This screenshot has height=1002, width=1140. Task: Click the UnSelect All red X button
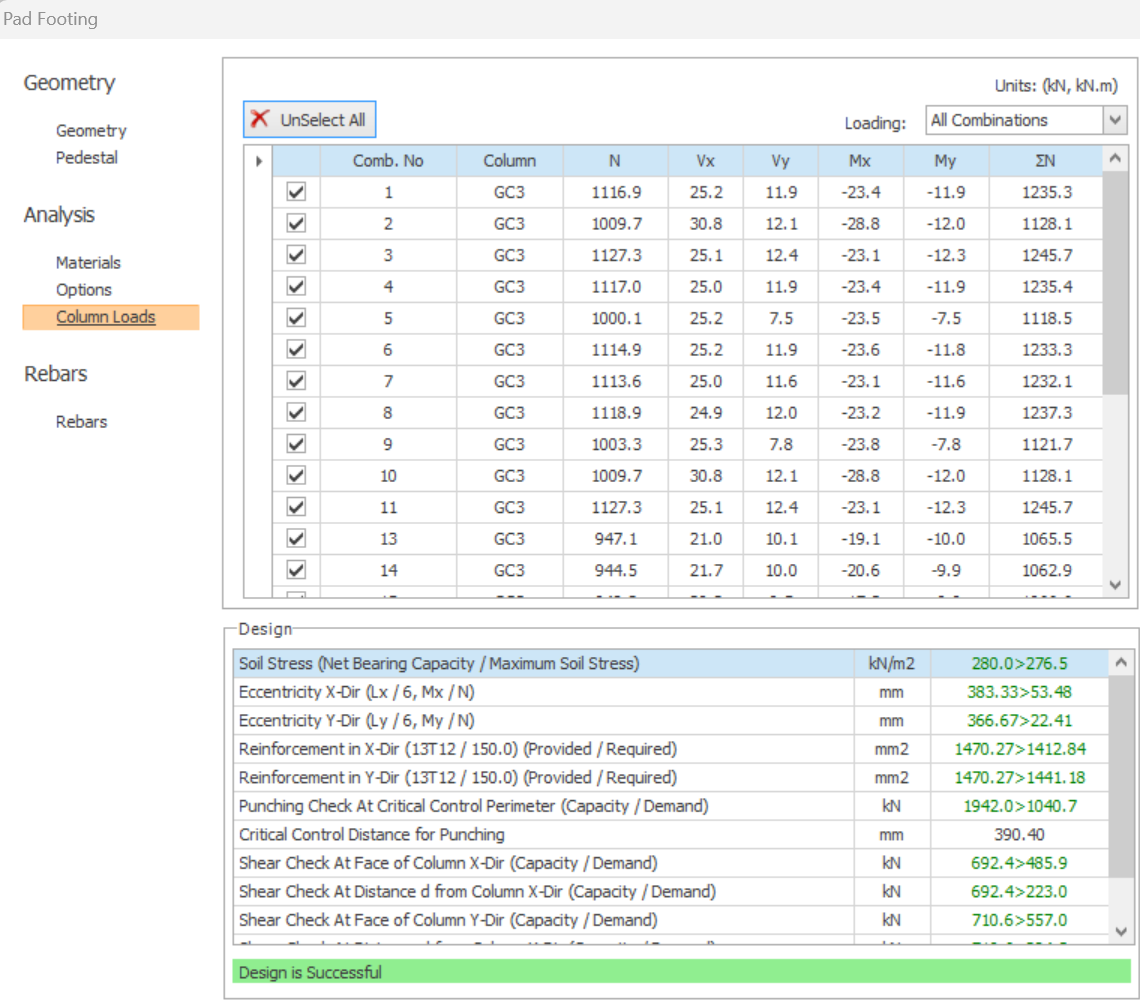pyautogui.click(x=309, y=120)
